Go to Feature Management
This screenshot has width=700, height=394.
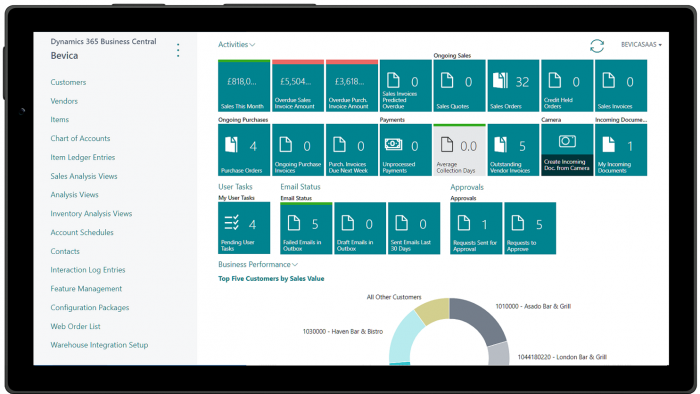(86, 289)
